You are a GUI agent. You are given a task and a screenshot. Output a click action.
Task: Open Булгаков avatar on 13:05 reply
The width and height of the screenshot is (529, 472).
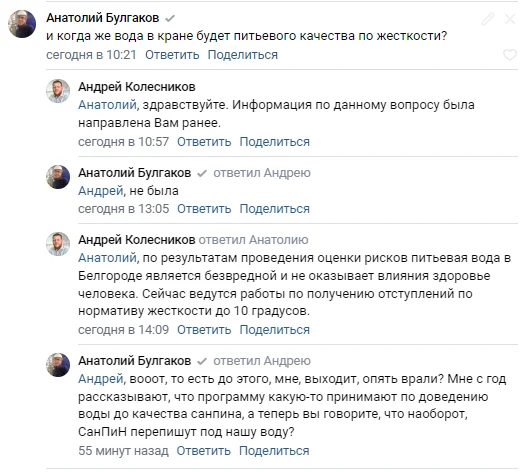click(x=58, y=177)
